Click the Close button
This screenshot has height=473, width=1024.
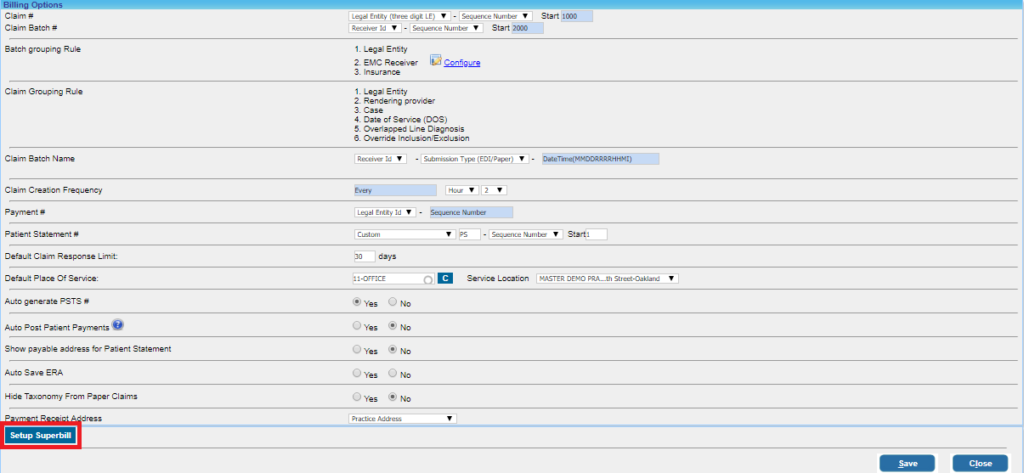click(980, 463)
